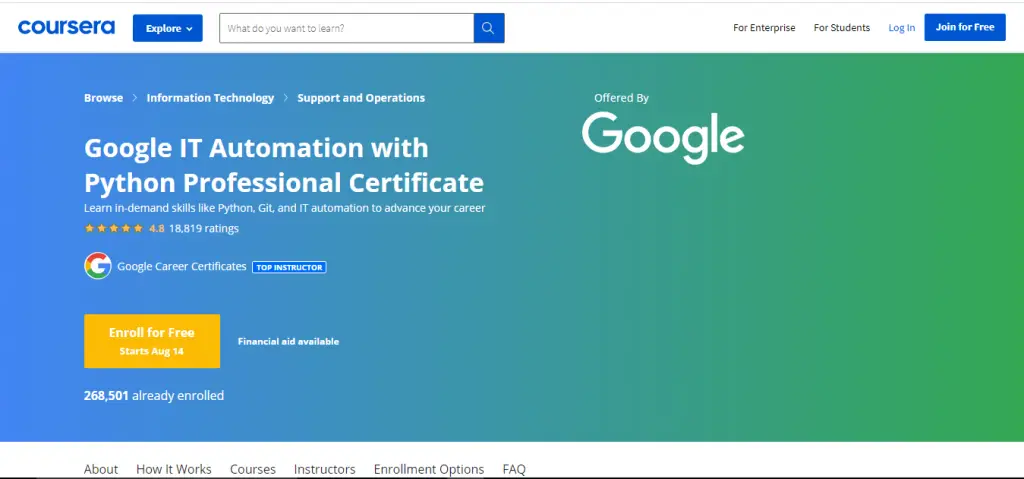Image resolution: width=1024 pixels, height=479 pixels.
Task: Open the Explore dropdown menu
Action: [168, 28]
